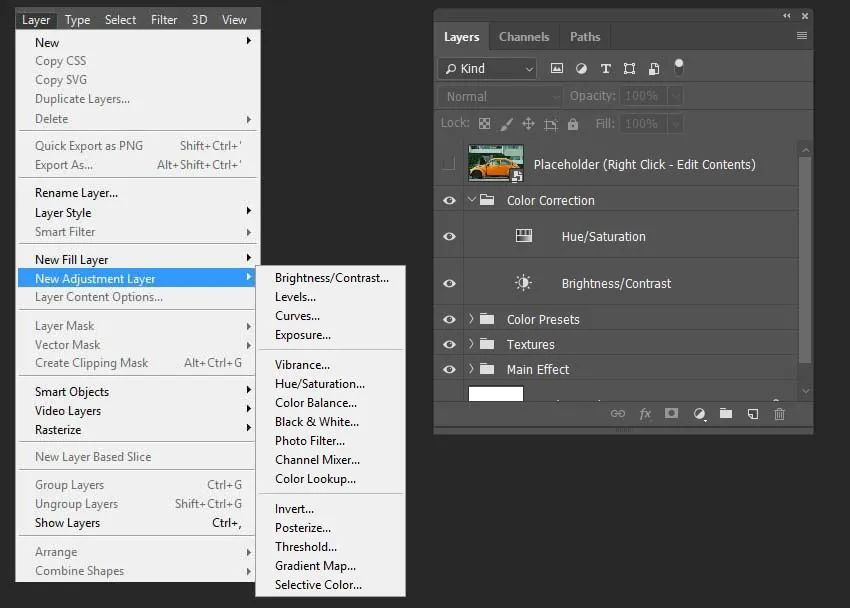This screenshot has width=850, height=608.
Task: Click the filter for adjustment layers icon
Action: 581,69
